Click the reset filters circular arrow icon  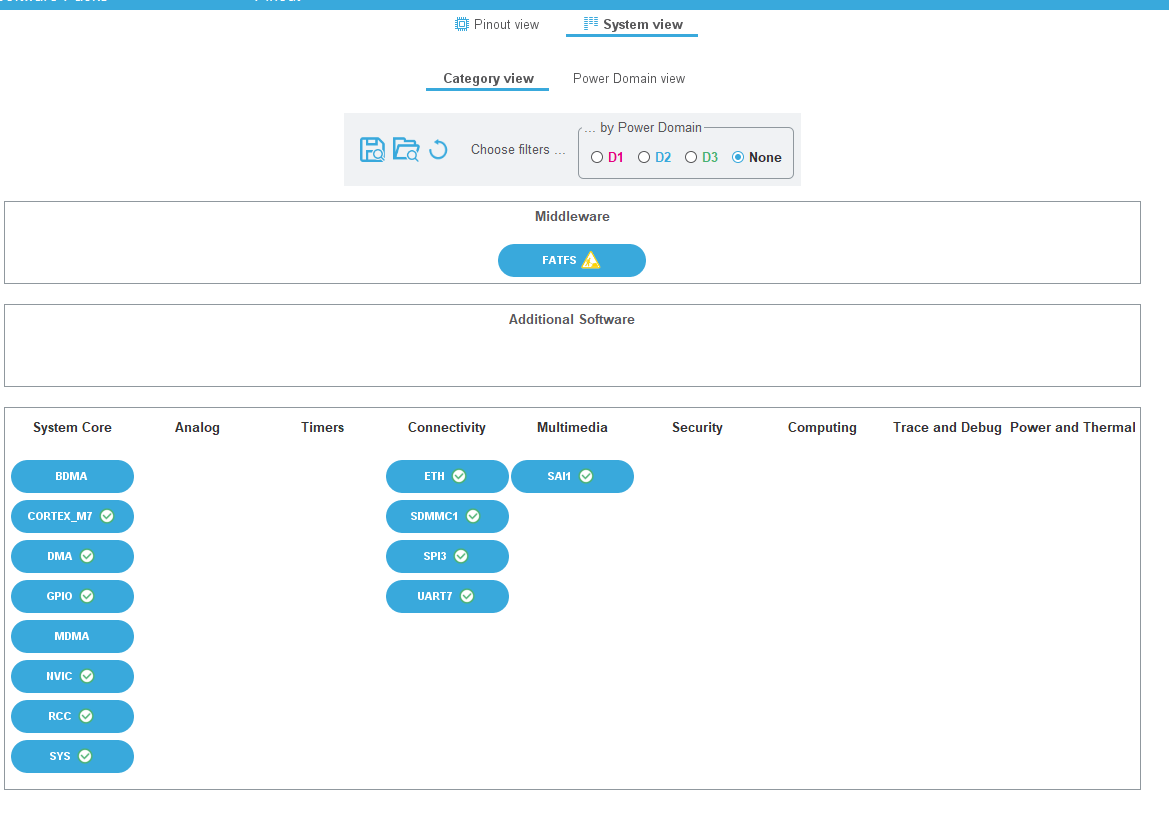coord(438,150)
